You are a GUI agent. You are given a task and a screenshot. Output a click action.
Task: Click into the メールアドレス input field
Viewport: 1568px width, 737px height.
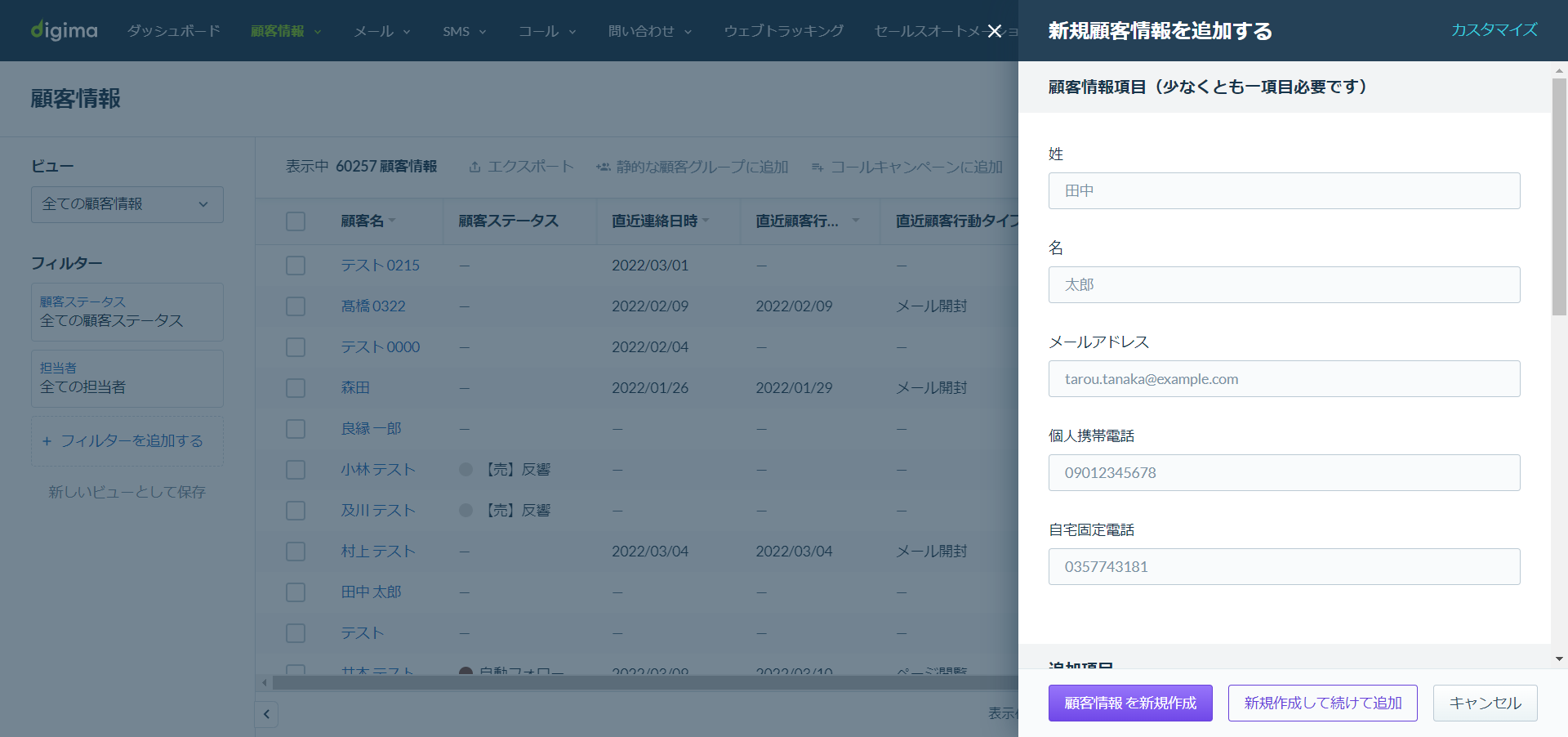tap(1284, 379)
